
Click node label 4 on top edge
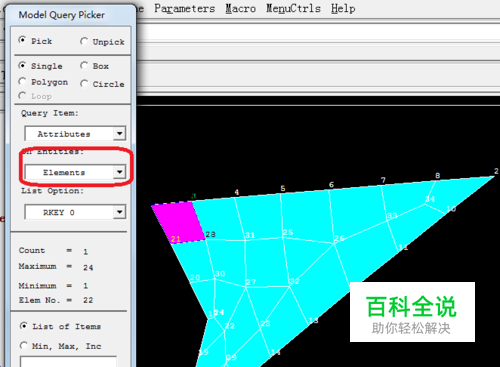coord(237,192)
